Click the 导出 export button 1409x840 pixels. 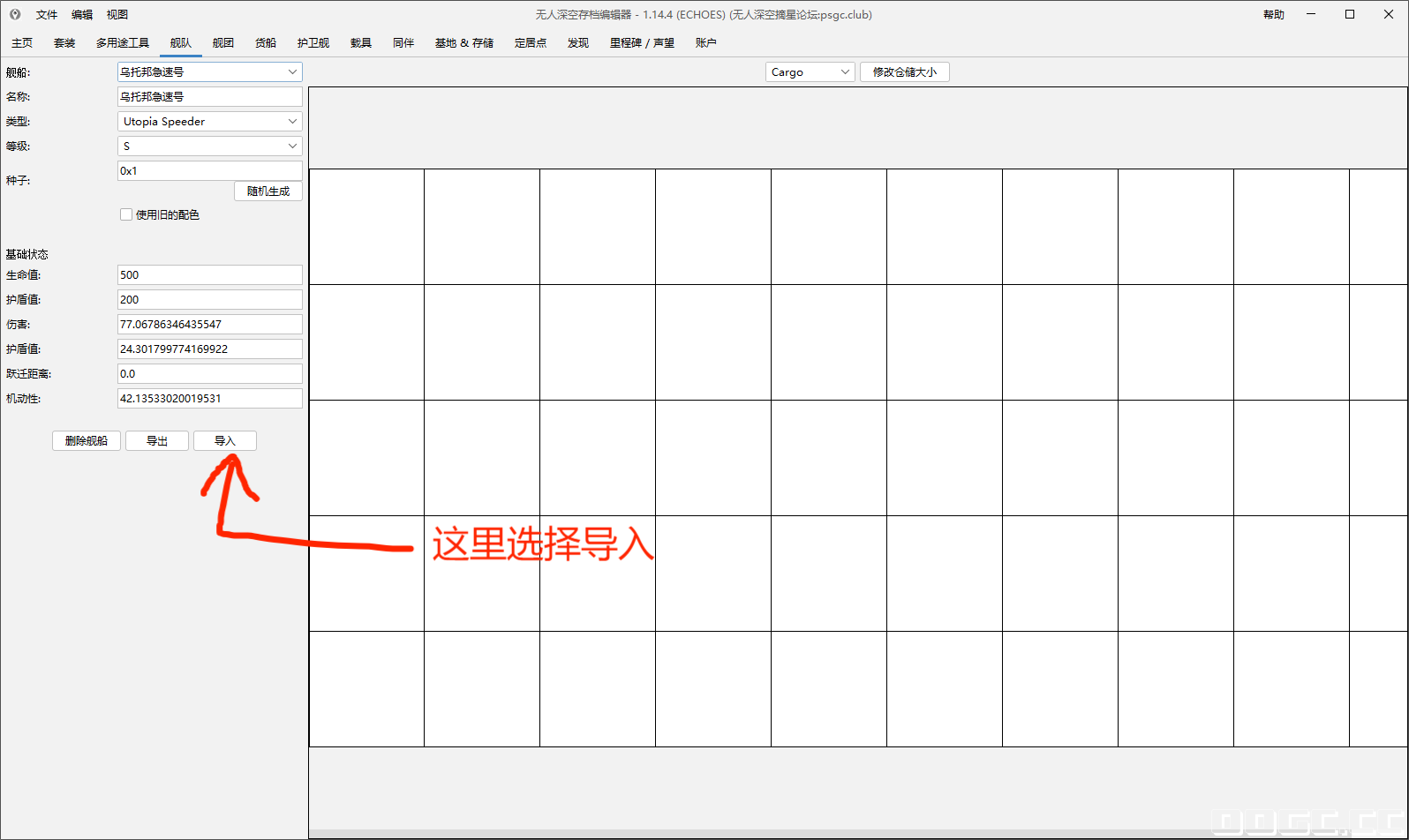coord(157,441)
